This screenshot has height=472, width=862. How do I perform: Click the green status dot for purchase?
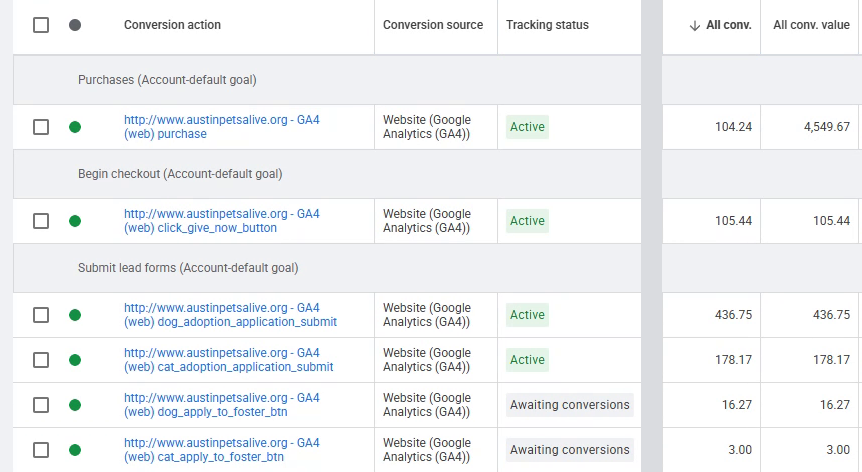coord(75,127)
